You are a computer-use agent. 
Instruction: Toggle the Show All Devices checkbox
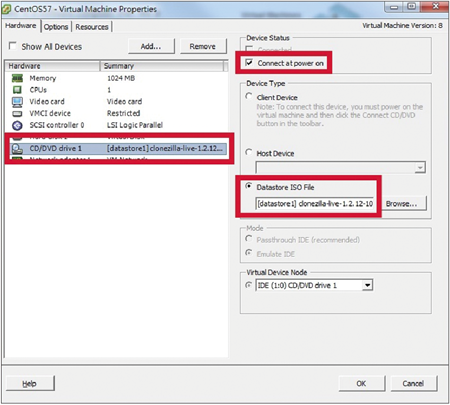13,46
